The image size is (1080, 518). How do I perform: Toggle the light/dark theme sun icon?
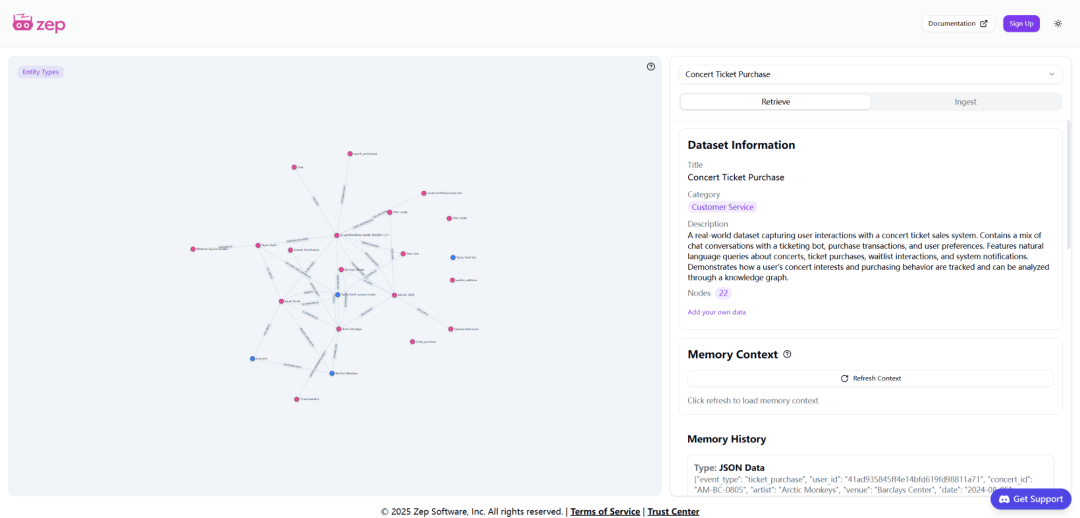point(1058,23)
